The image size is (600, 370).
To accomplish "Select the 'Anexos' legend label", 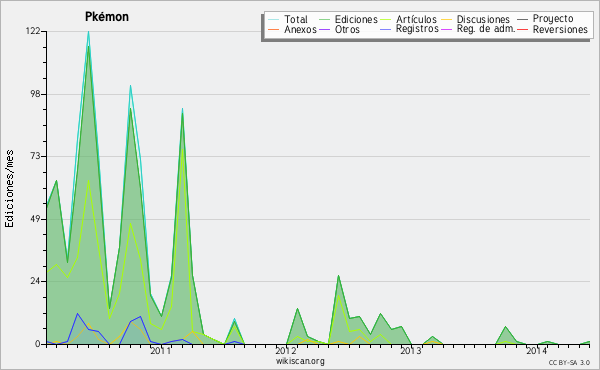I will [x=300, y=29].
